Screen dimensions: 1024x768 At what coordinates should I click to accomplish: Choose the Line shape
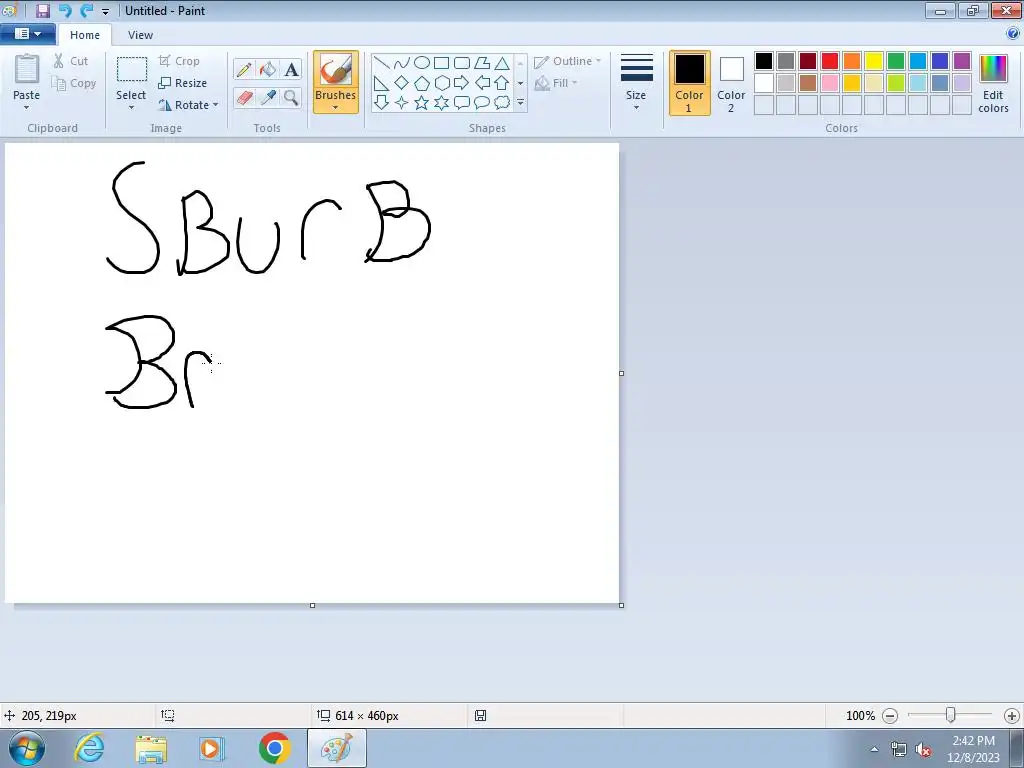[x=381, y=63]
